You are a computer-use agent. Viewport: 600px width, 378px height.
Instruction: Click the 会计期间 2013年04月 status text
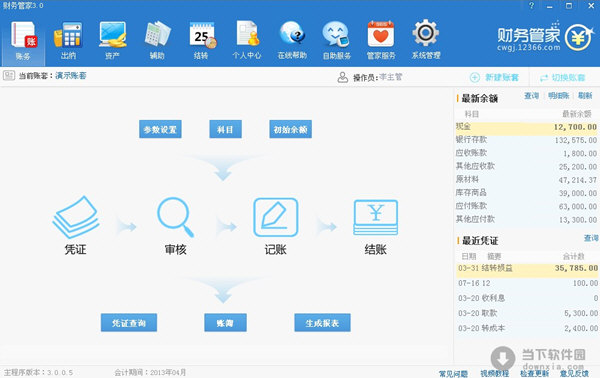tap(150, 372)
